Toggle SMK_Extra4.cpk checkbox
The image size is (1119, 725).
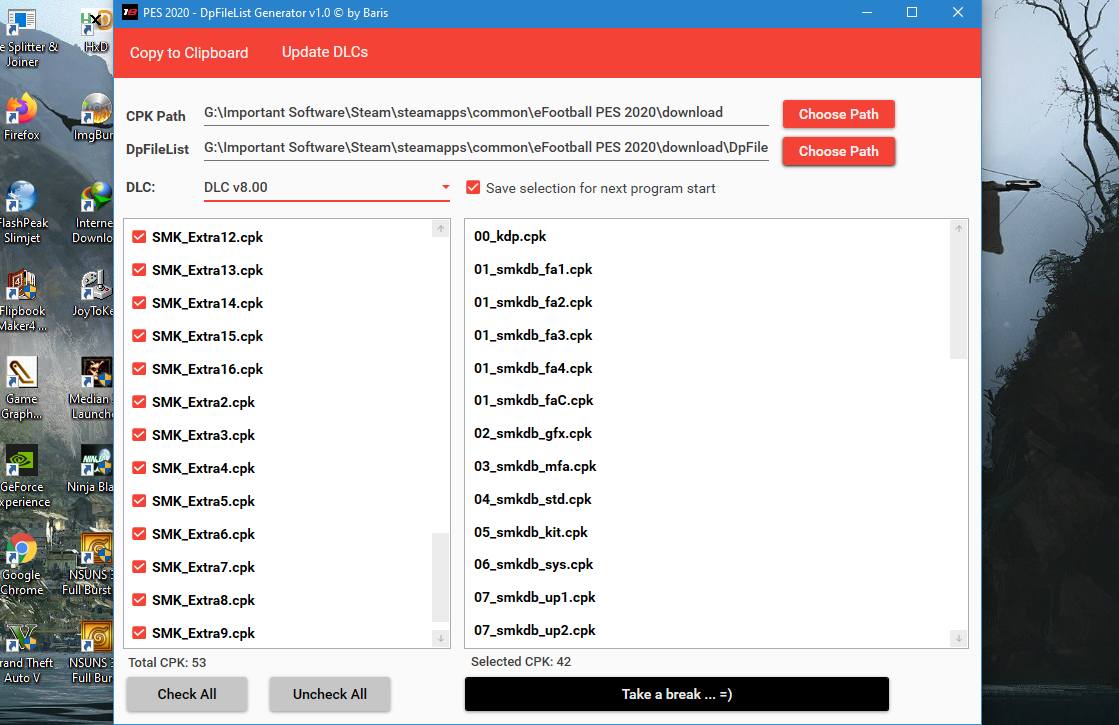click(x=139, y=467)
